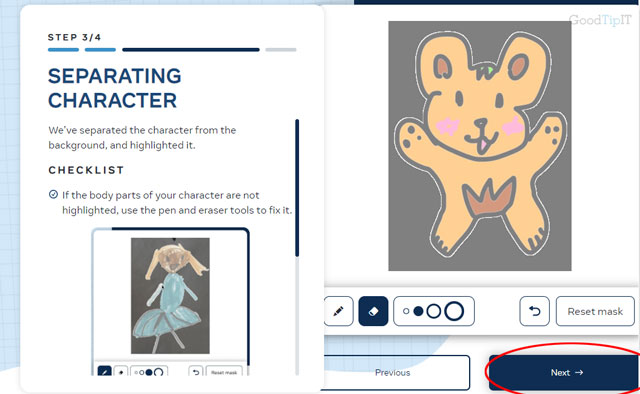
Task: Click the Reset mask button
Action: click(595, 311)
